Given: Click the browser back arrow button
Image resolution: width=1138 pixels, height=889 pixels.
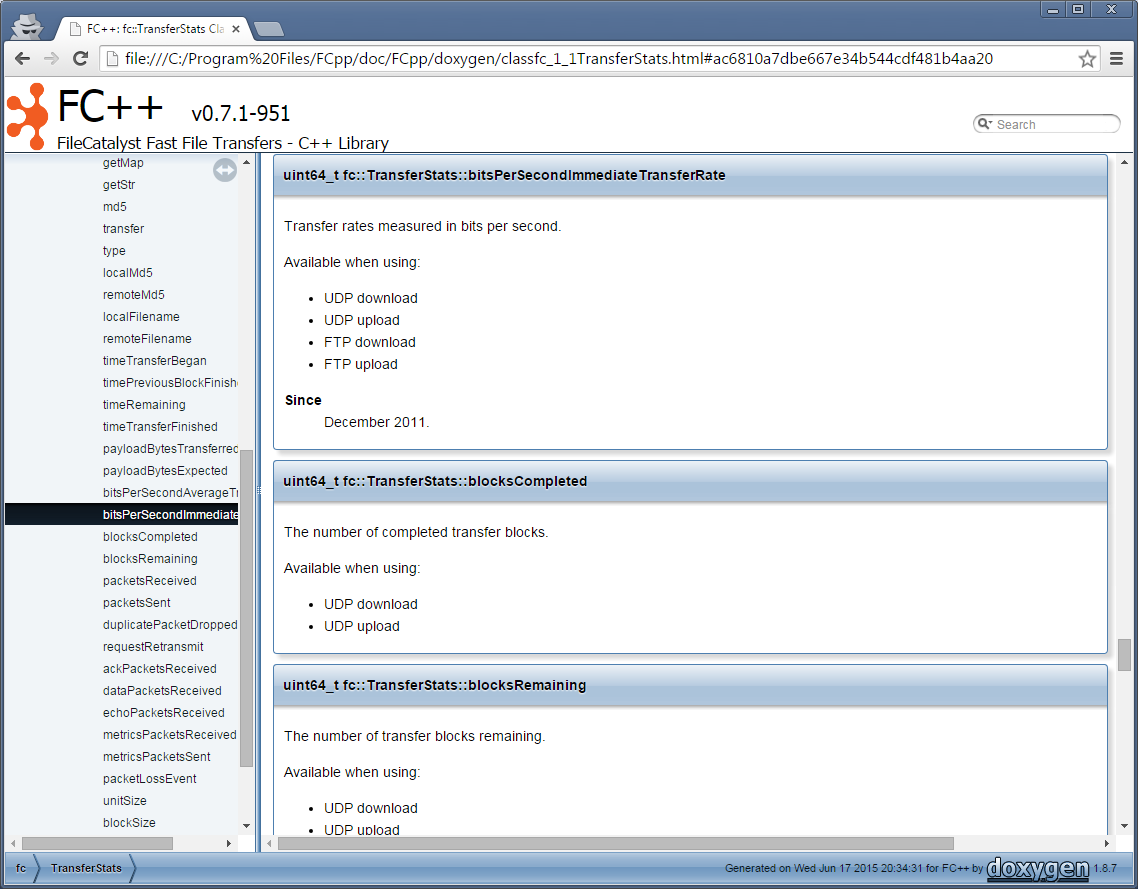Looking at the screenshot, I should click(x=22, y=59).
